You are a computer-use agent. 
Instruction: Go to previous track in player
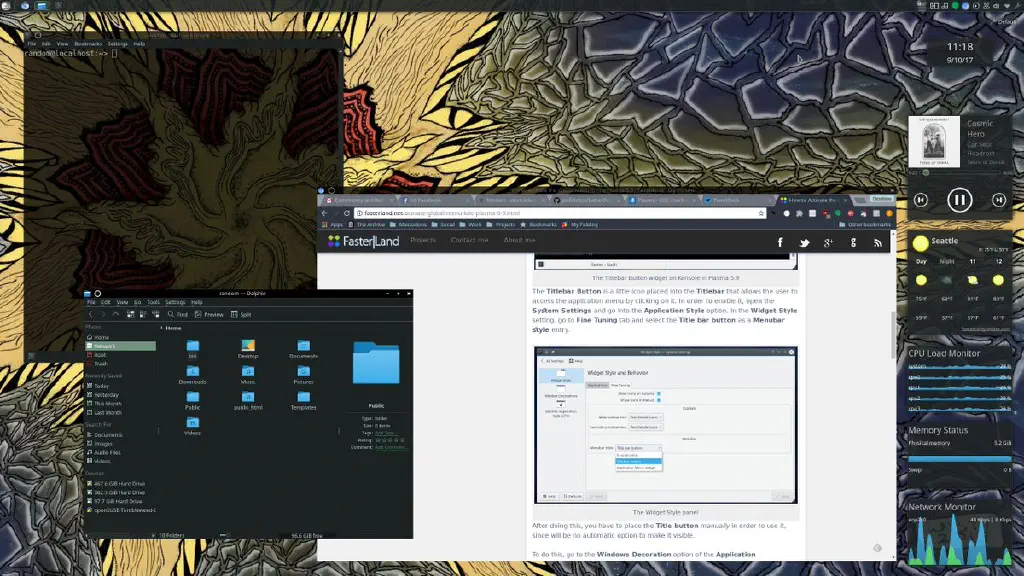[921, 200]
